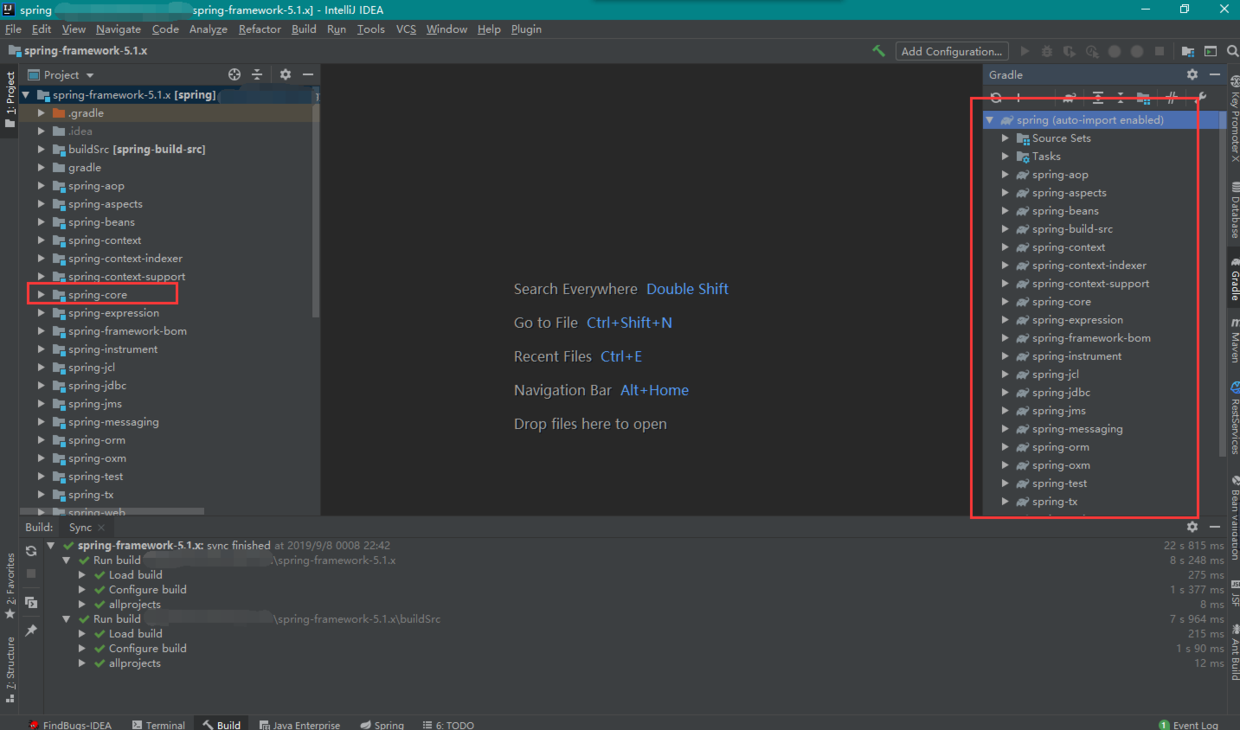Open the Z: Structure side tab
The width and height of the screenshot is (1240, 730).
10,670
